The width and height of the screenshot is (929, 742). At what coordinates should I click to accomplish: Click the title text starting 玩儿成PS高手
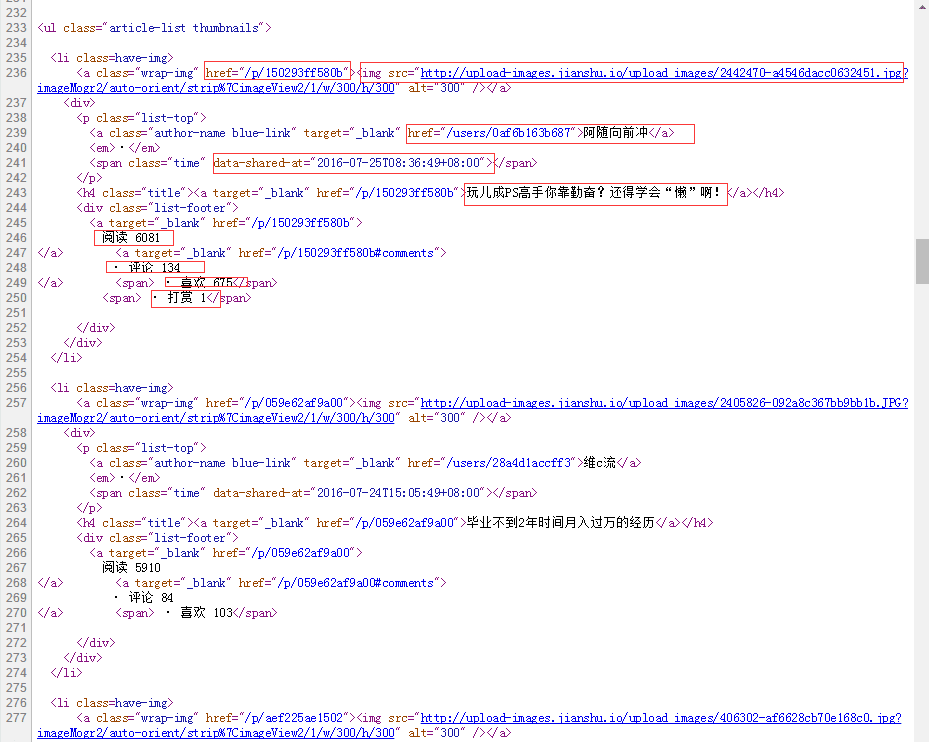[594, 193]
